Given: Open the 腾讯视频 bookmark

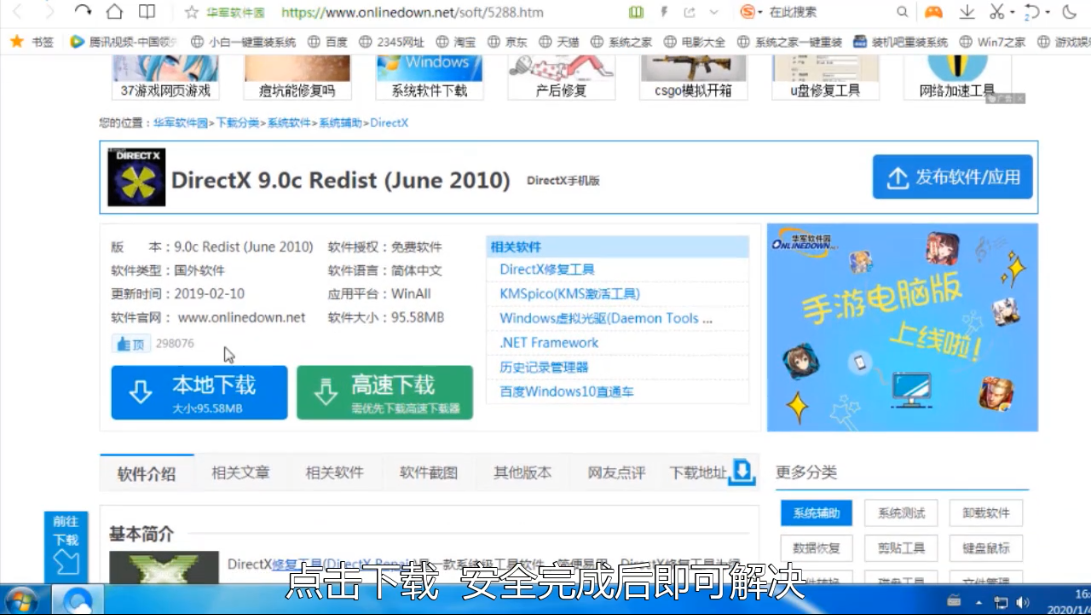Looking at the screenshot, I should click(124, 42).
